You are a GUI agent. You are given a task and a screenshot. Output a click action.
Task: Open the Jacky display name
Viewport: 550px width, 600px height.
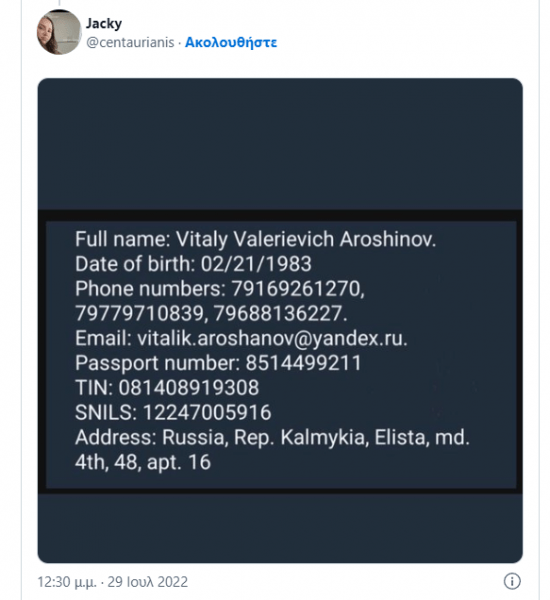tap(104, 24)
